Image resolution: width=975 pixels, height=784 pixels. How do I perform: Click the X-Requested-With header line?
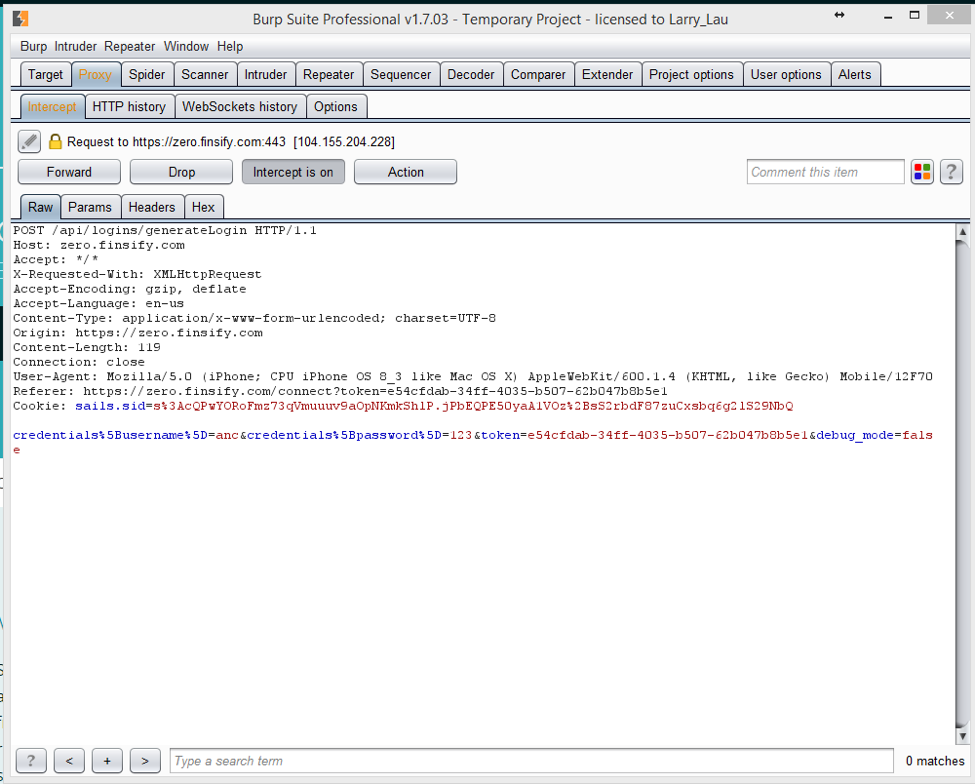(137, 274)
